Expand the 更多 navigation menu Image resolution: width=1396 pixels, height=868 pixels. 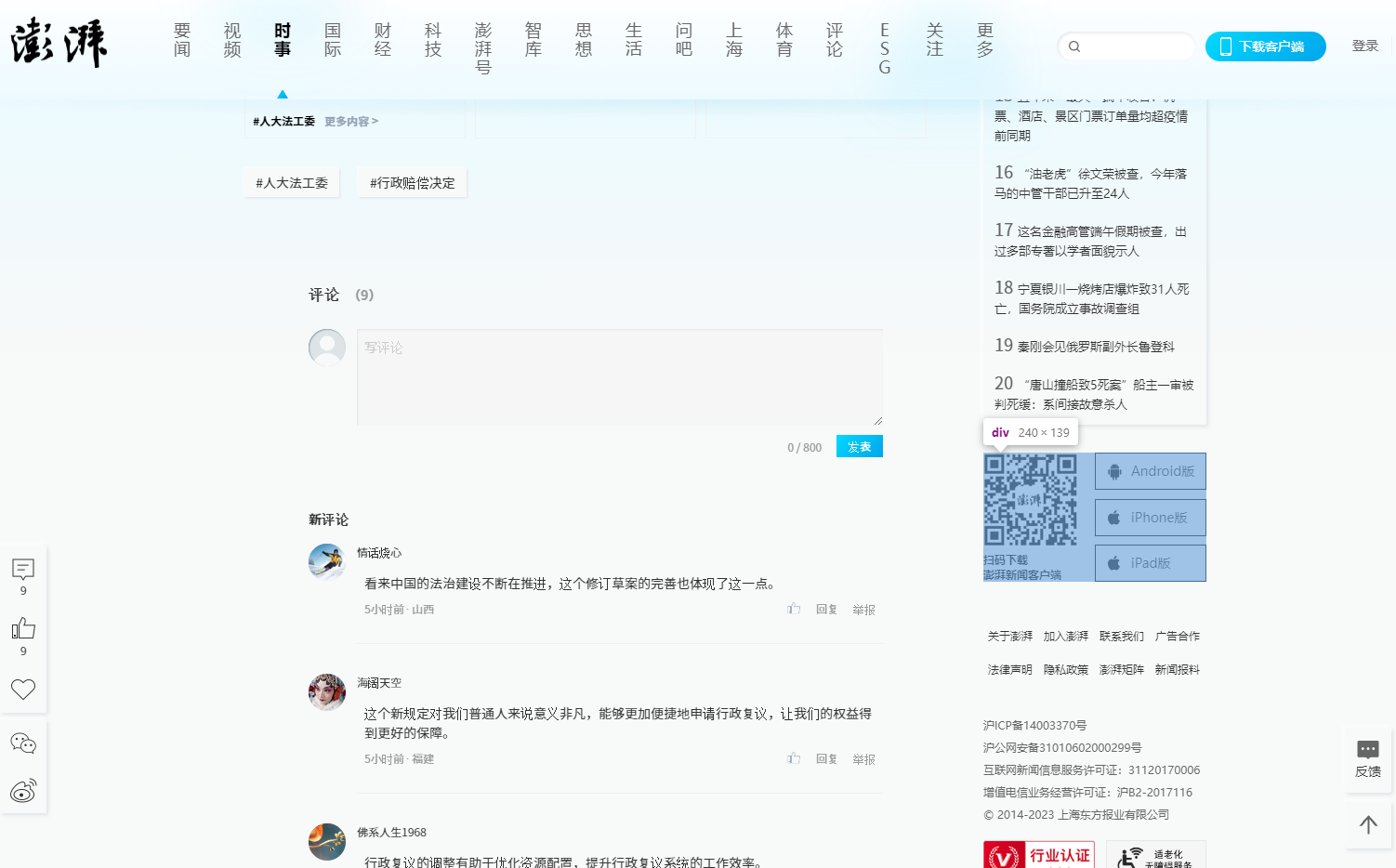coord(983,41)
